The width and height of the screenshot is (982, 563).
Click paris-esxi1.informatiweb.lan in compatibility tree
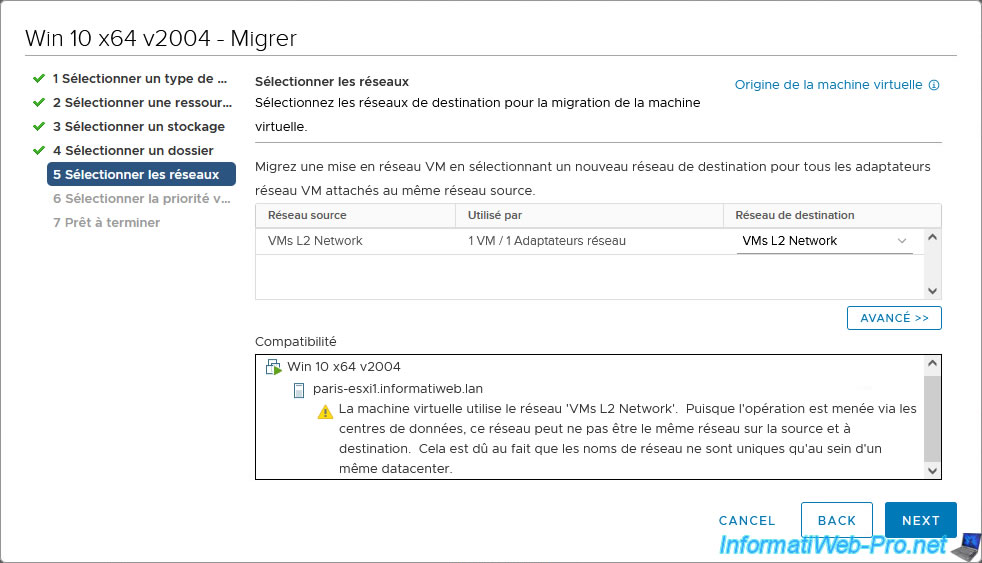click(x=398, y=389)
